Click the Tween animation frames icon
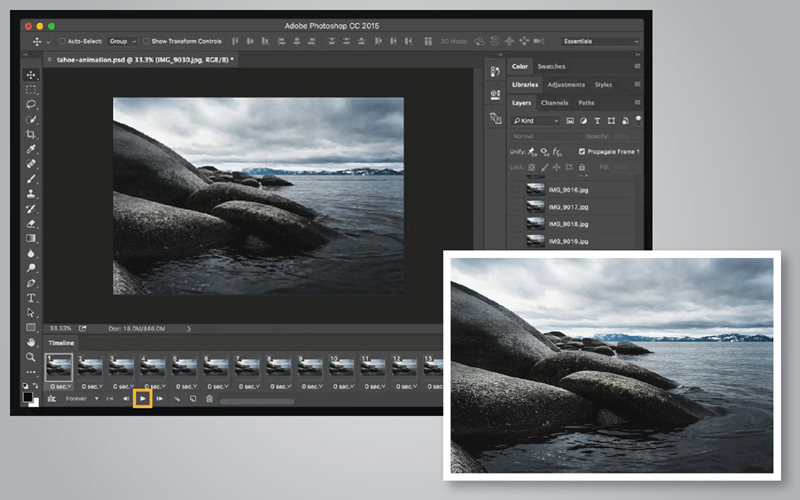 [177, 398]
